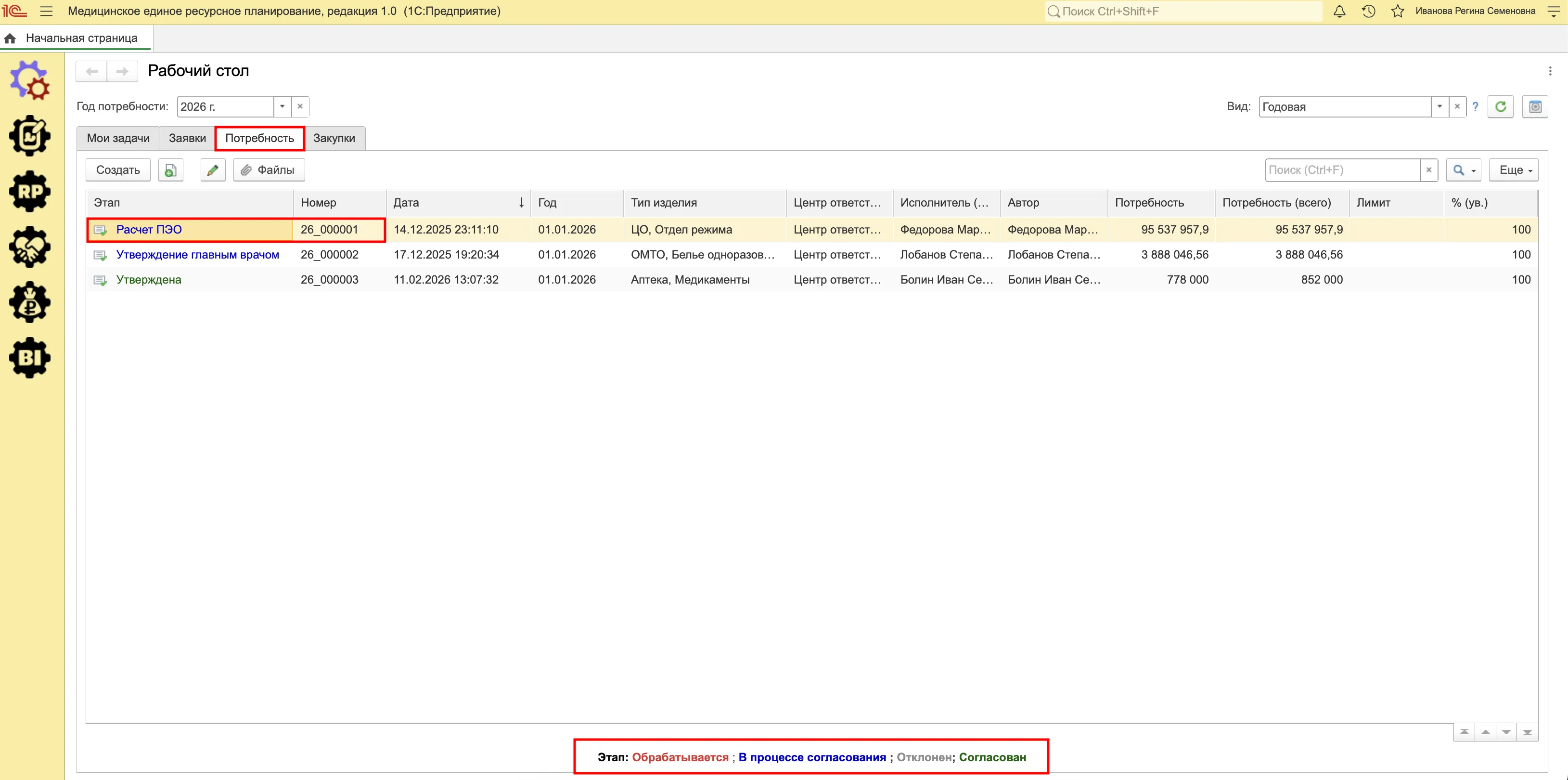Open the BI gear section
Viewport: 1568px width, 780px height.
[x=29, y=357]
